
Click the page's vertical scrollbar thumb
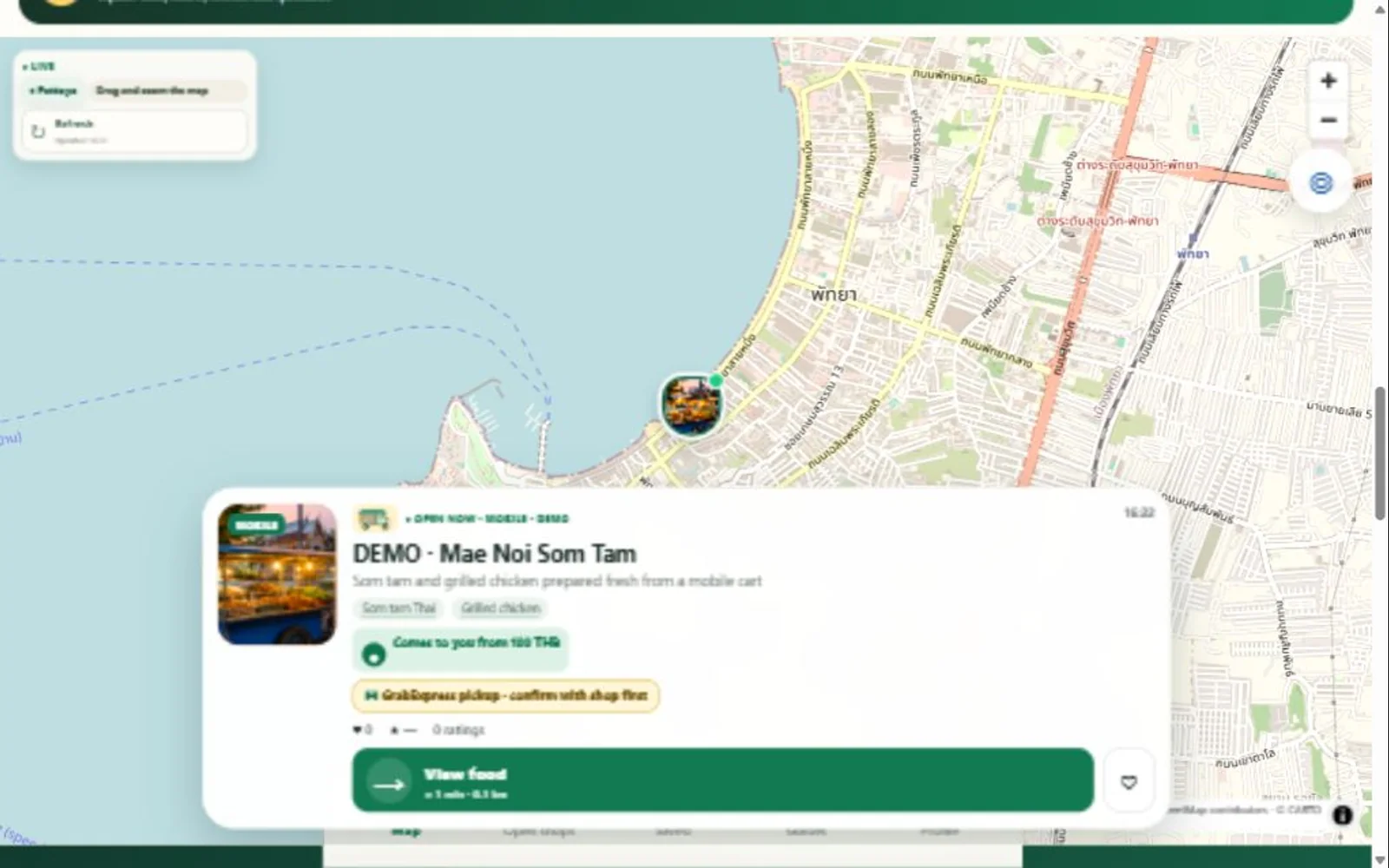(1380, 453)
